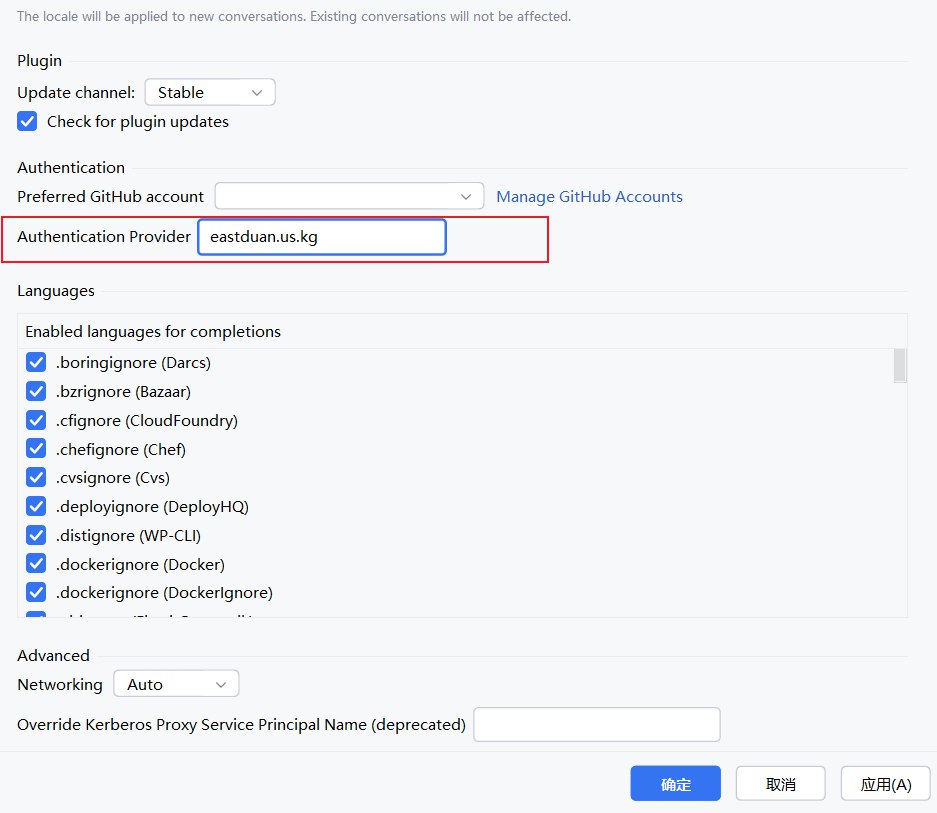Toggle .dockerignore (Docker) checkbox
Screen dimensions: 937x813
(36, 564)
